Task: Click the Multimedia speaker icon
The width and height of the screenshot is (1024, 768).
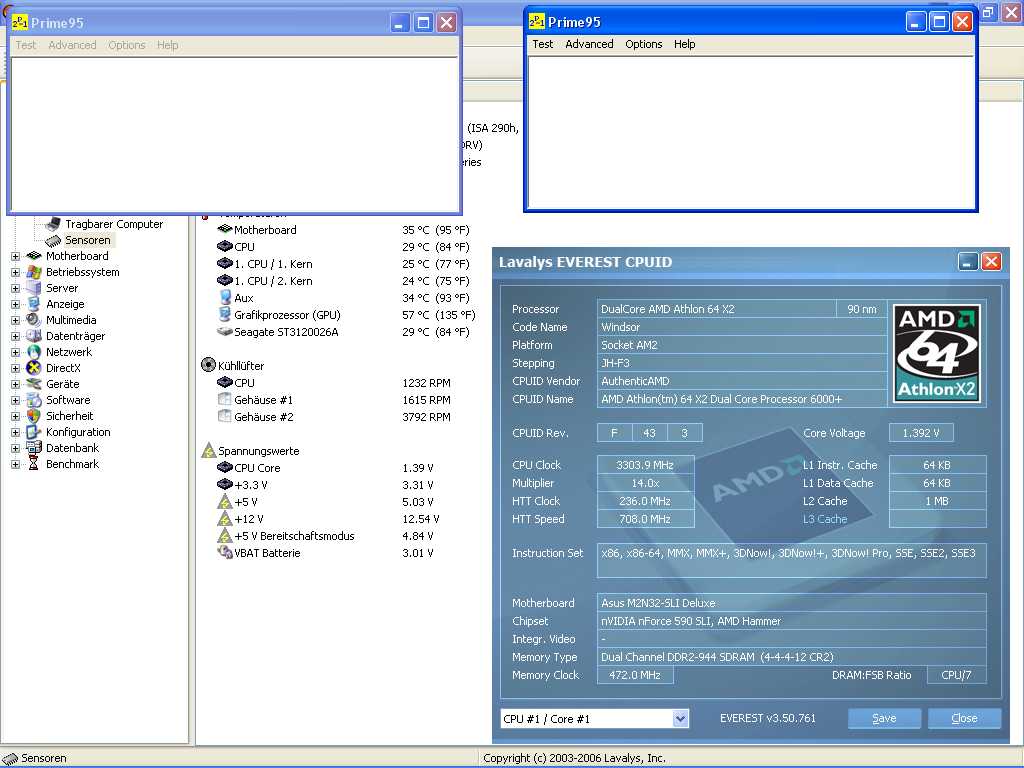Action: tap(34, 320)
